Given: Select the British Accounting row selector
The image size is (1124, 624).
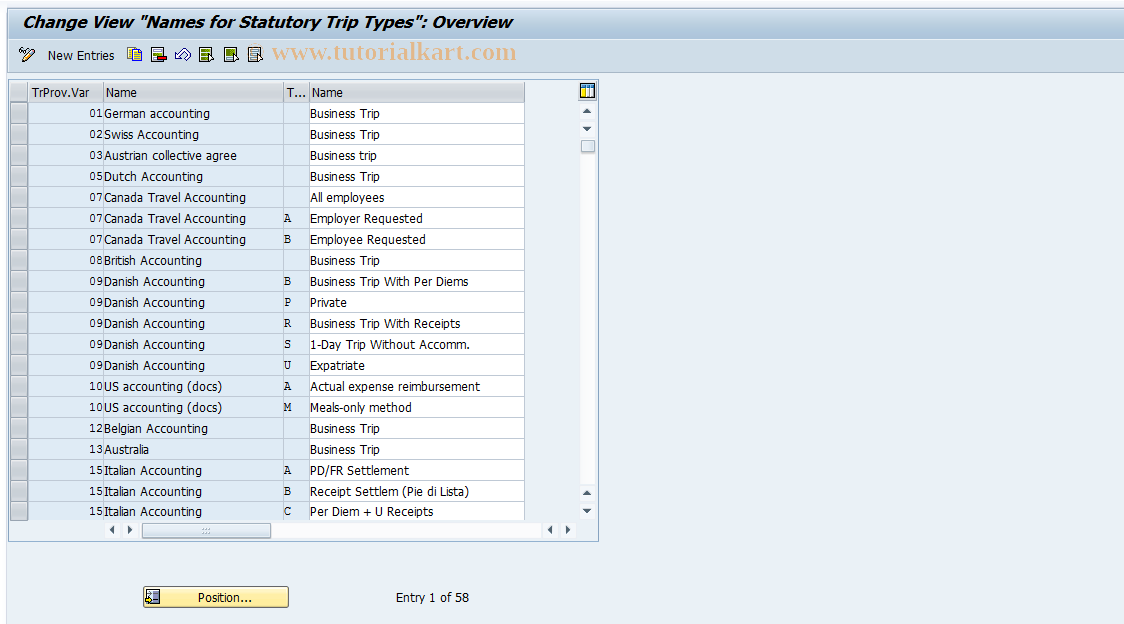Looking at the screenshot, I should (19, 260).
